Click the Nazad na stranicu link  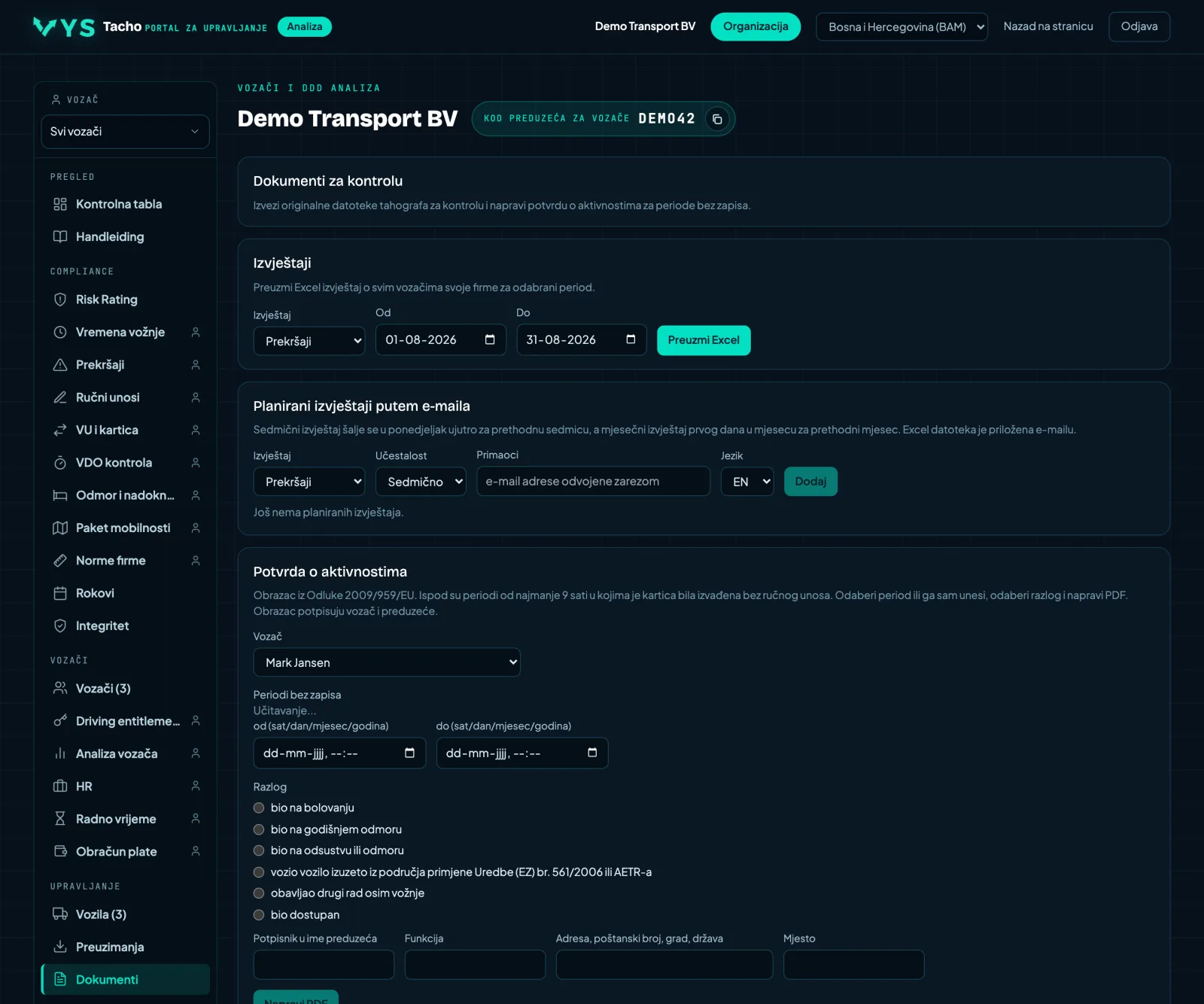pos(1048,26)
